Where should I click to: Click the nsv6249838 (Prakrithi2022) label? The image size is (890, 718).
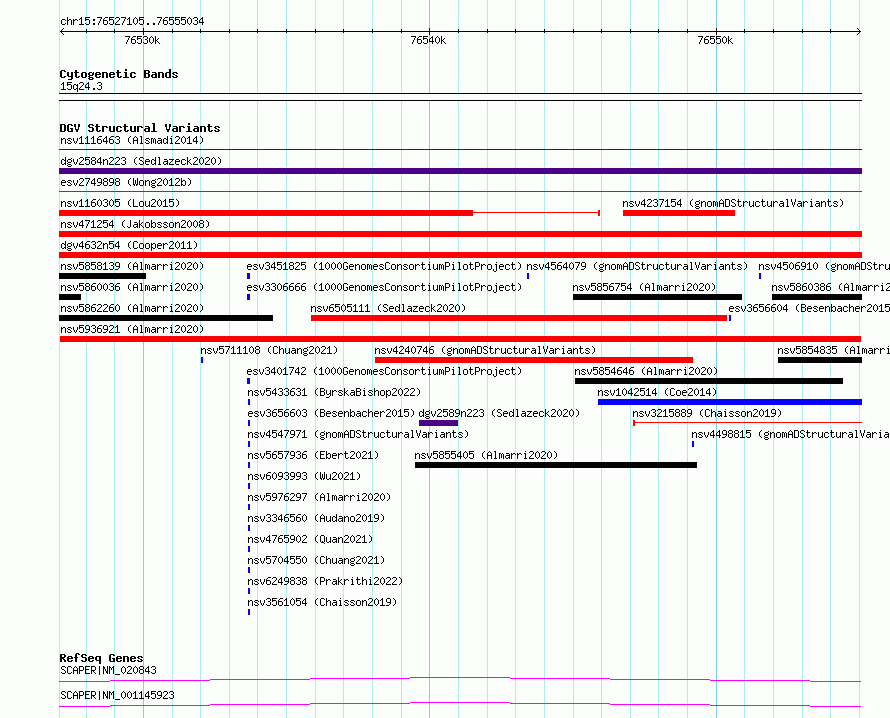(325, 581)
